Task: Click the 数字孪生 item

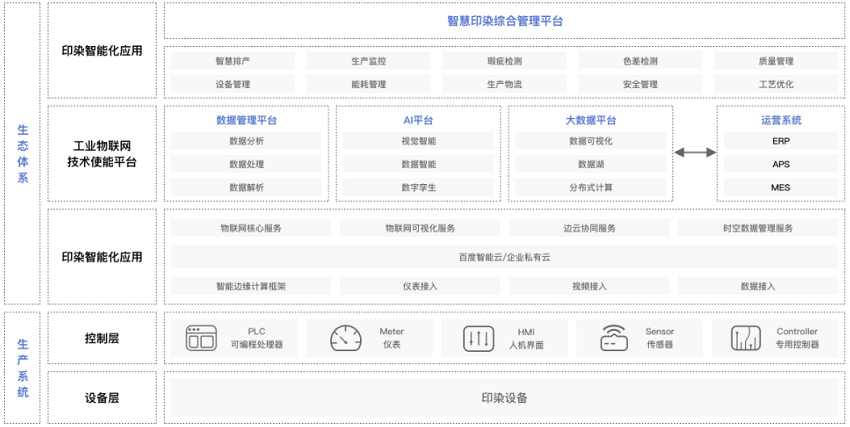Action: tap(418, 187)
